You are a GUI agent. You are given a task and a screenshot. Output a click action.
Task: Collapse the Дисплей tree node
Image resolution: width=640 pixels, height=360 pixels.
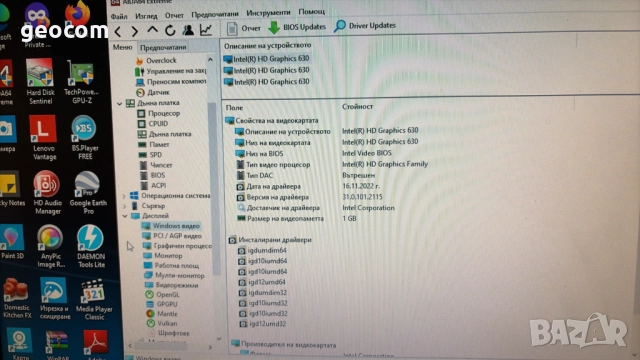125,216
